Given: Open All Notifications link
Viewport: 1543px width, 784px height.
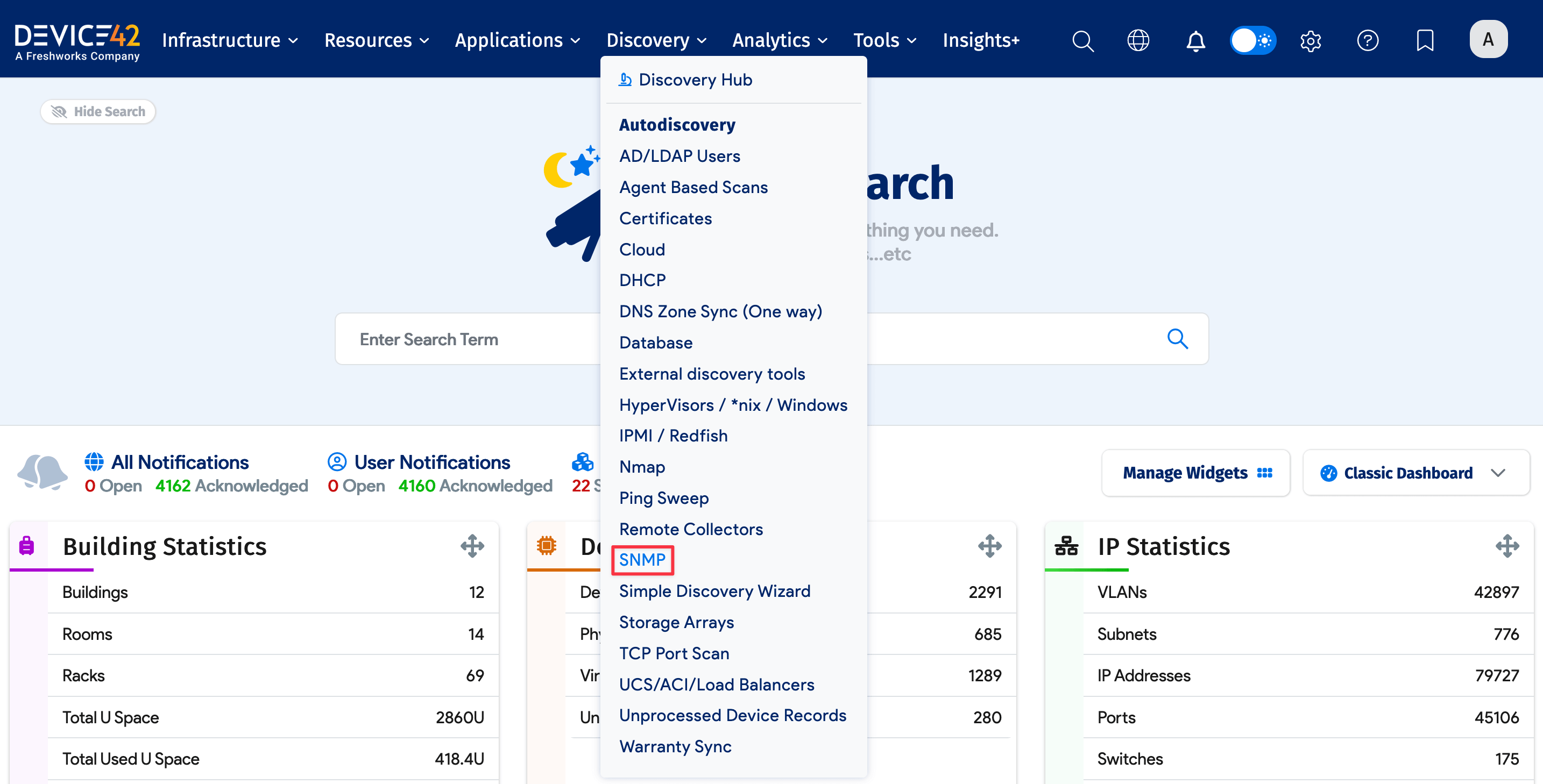Looking at the screenshot, I should click(180, 462).
